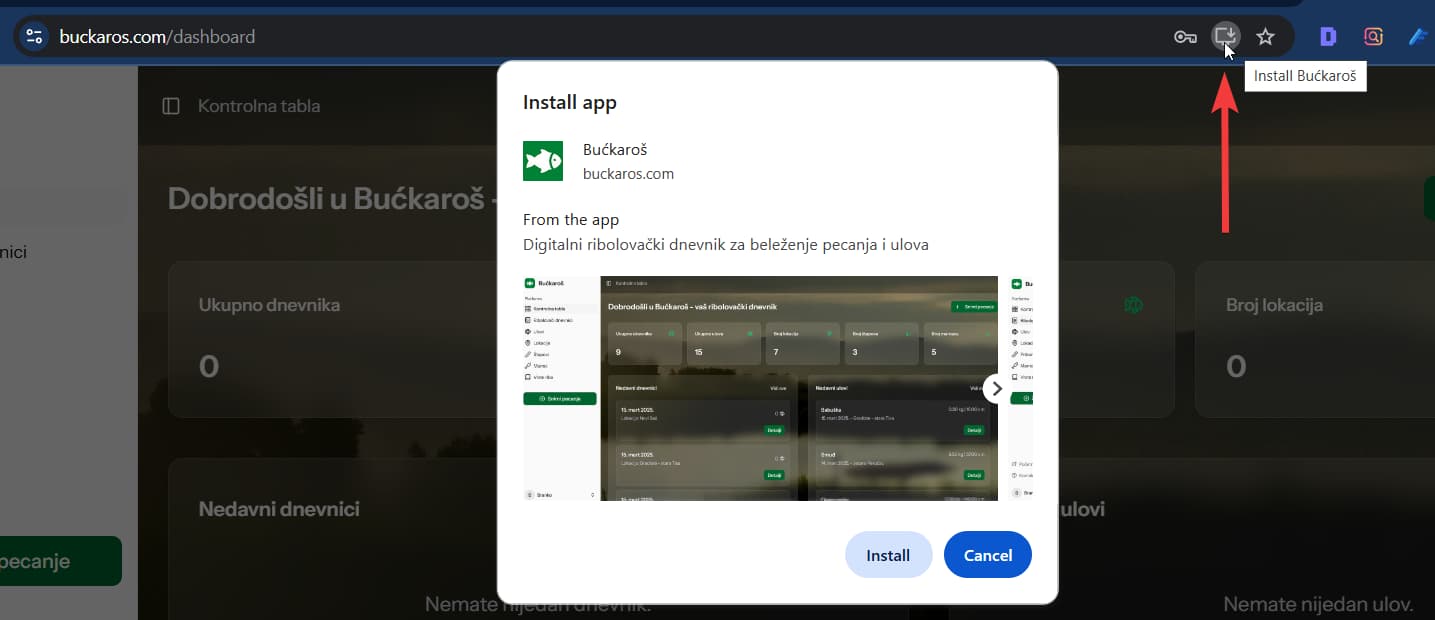Open the saved passwords key icon

tap(1185, 37)
